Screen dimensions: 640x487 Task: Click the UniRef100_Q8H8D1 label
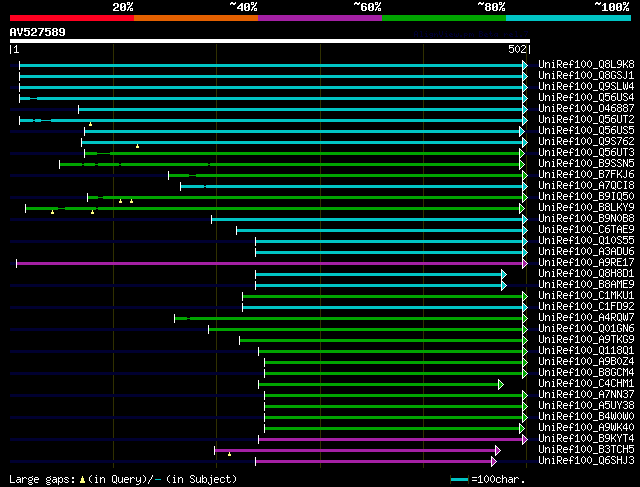click(x=586, y=274)
